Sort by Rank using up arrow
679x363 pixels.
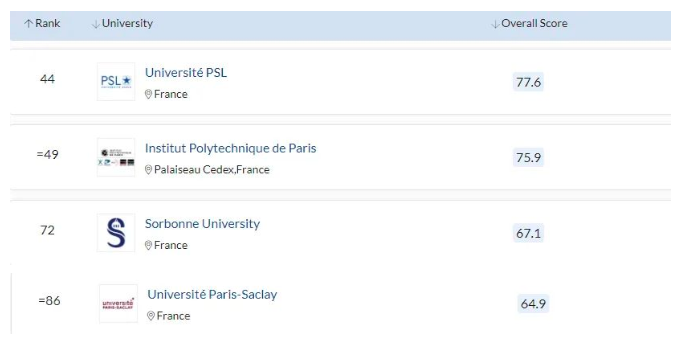[x=29, y=24]
